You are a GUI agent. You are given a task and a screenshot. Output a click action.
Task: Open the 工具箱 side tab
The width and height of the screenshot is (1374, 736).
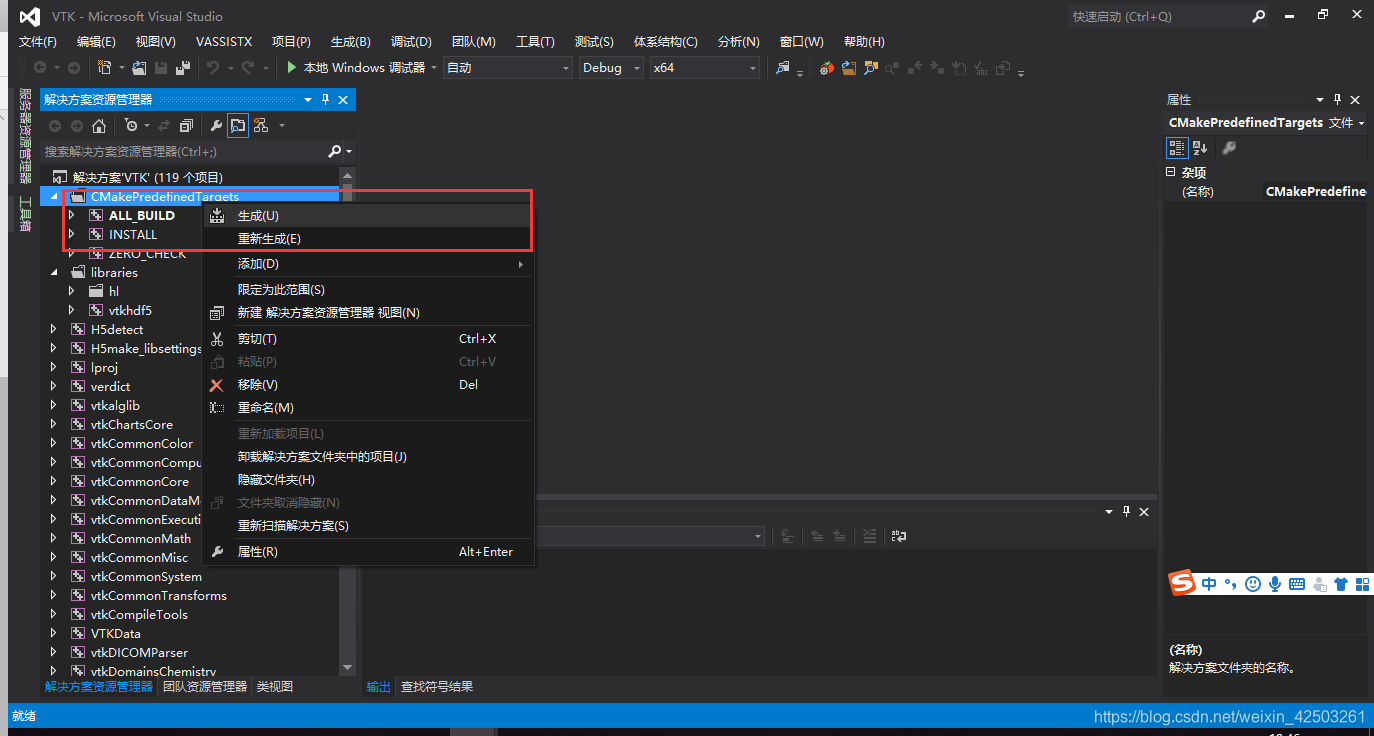(25, 214)
